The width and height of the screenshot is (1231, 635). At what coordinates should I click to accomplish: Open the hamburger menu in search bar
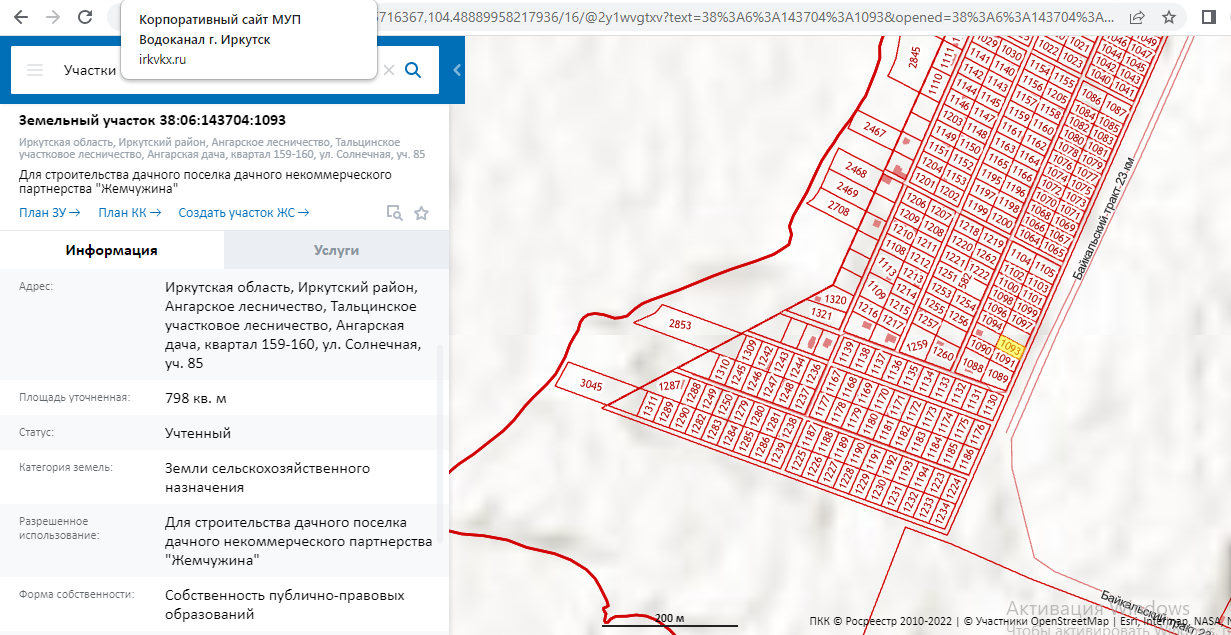tap(35, 70)
